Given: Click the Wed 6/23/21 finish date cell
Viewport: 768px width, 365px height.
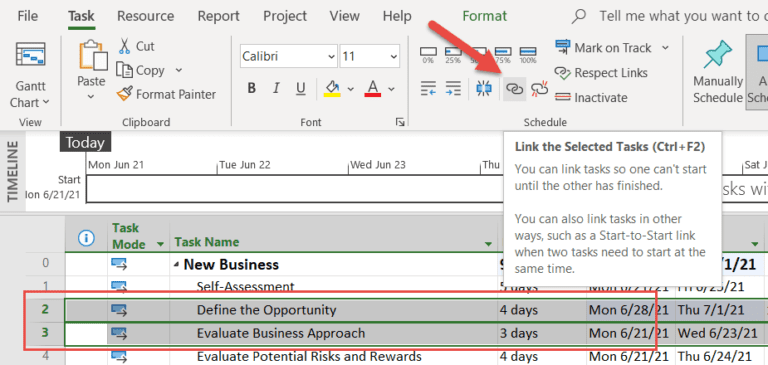Looking at the screenshot, I should pyautogui.click(x=717, y=333).
